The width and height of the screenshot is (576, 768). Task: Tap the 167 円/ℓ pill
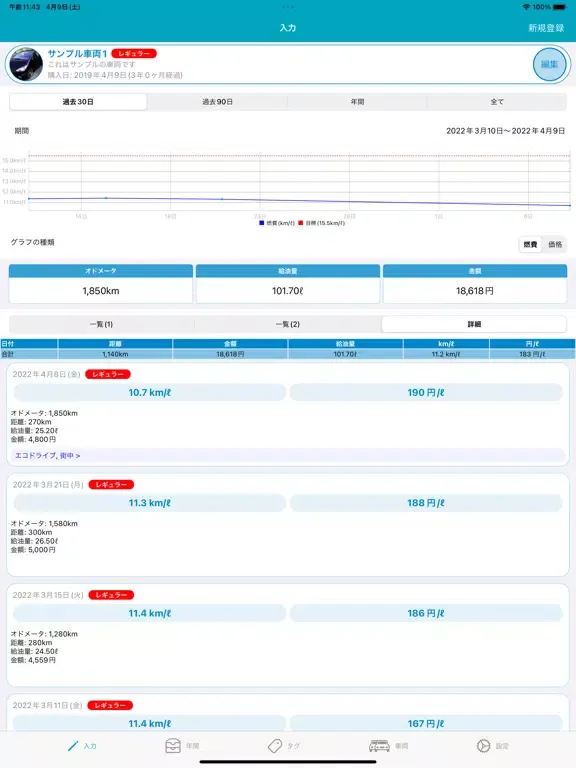click(426, 723)
